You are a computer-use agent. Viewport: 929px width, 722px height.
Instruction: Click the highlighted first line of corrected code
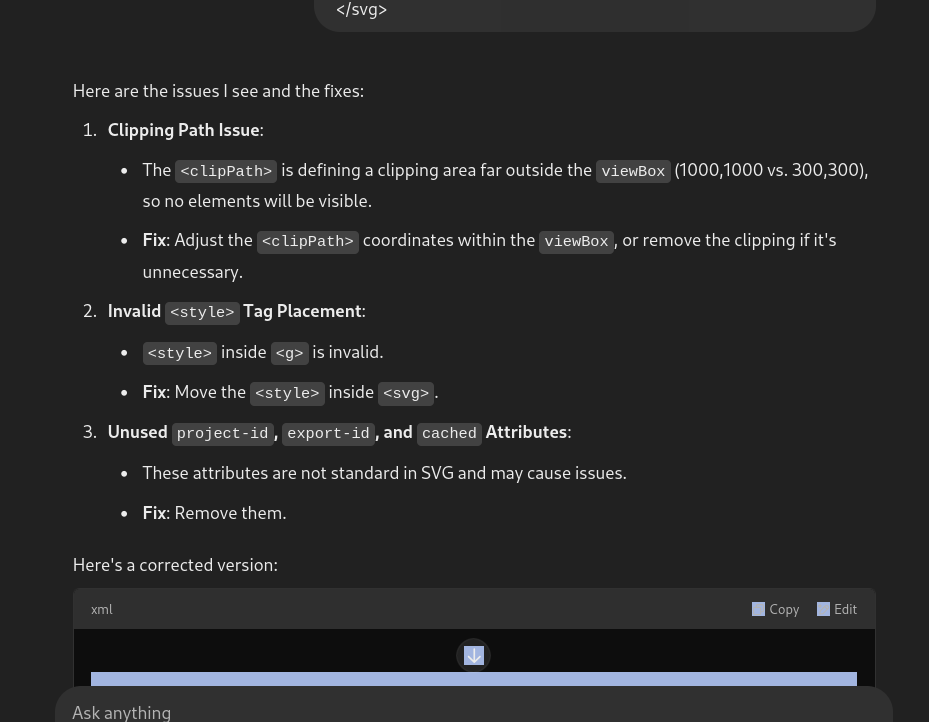[473, 679]
